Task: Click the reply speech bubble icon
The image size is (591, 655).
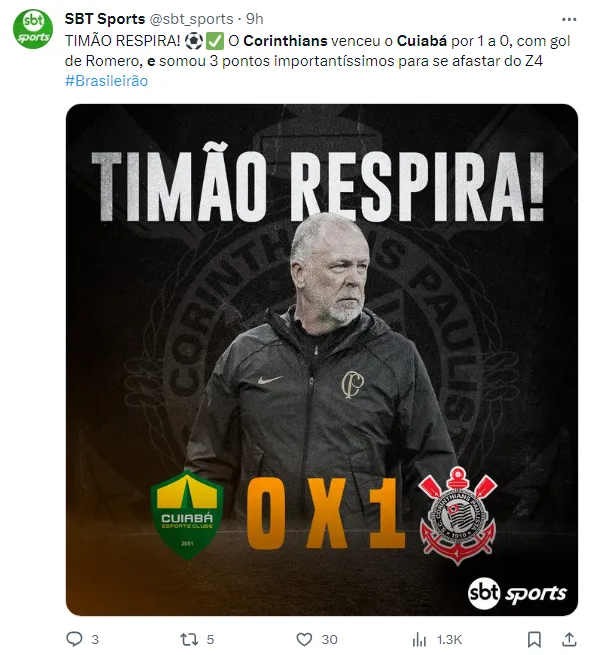Action: 74,639
